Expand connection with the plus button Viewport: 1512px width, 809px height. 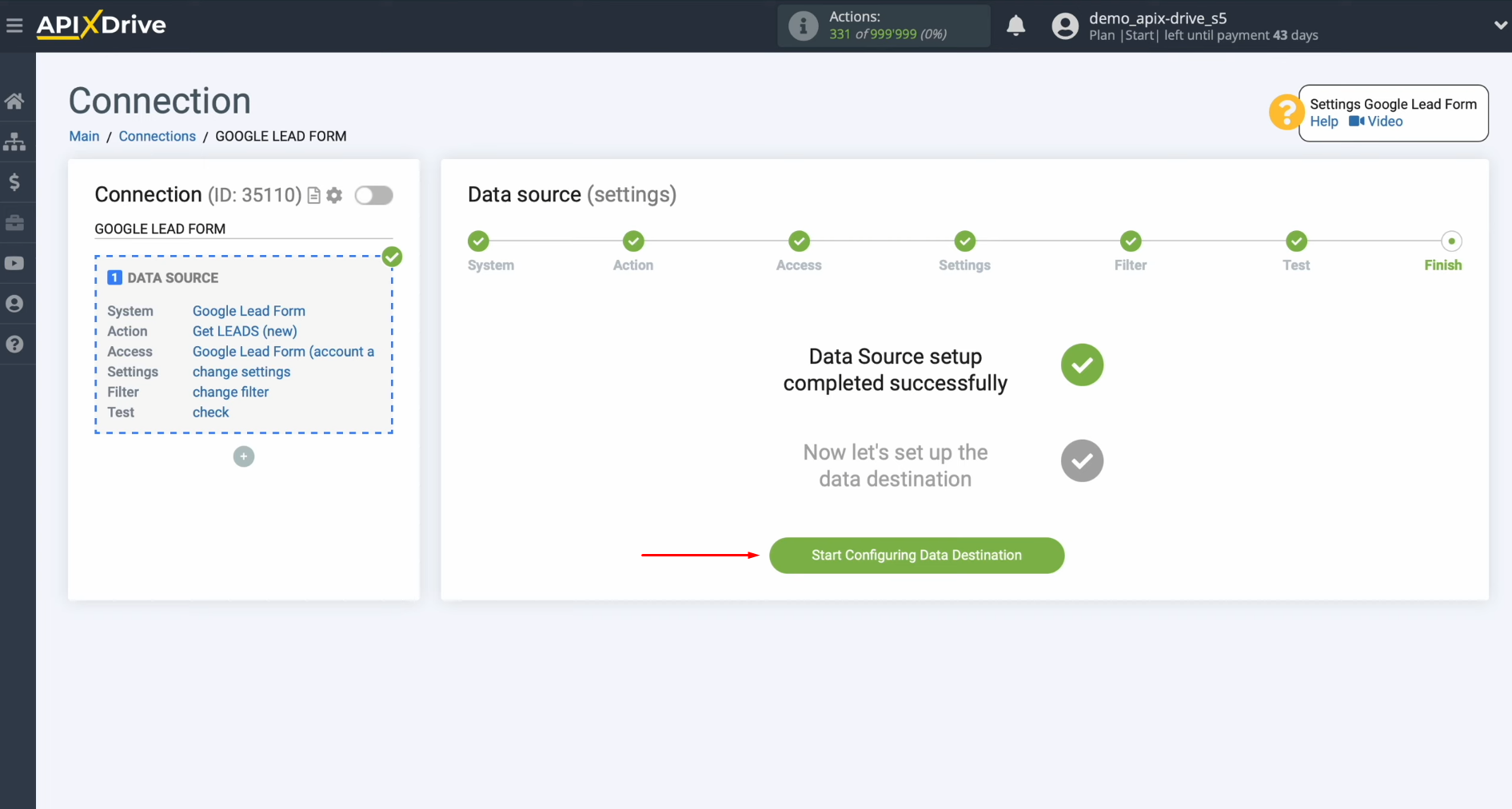(x=243, y=456)
